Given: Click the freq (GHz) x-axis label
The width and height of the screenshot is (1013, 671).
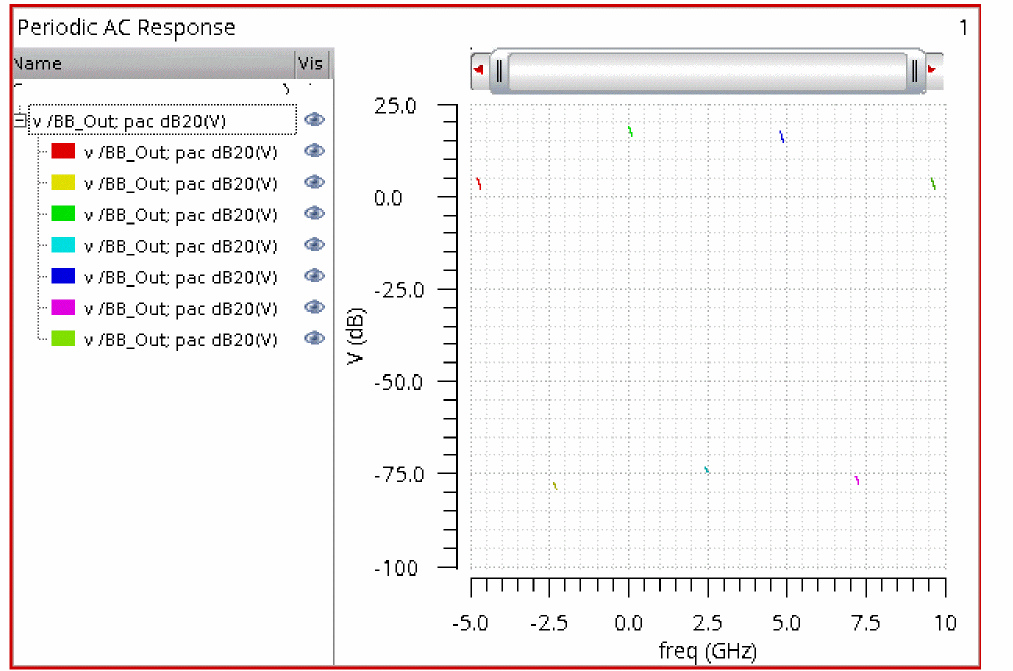Looking at the screenshot, I should point(707,651).
